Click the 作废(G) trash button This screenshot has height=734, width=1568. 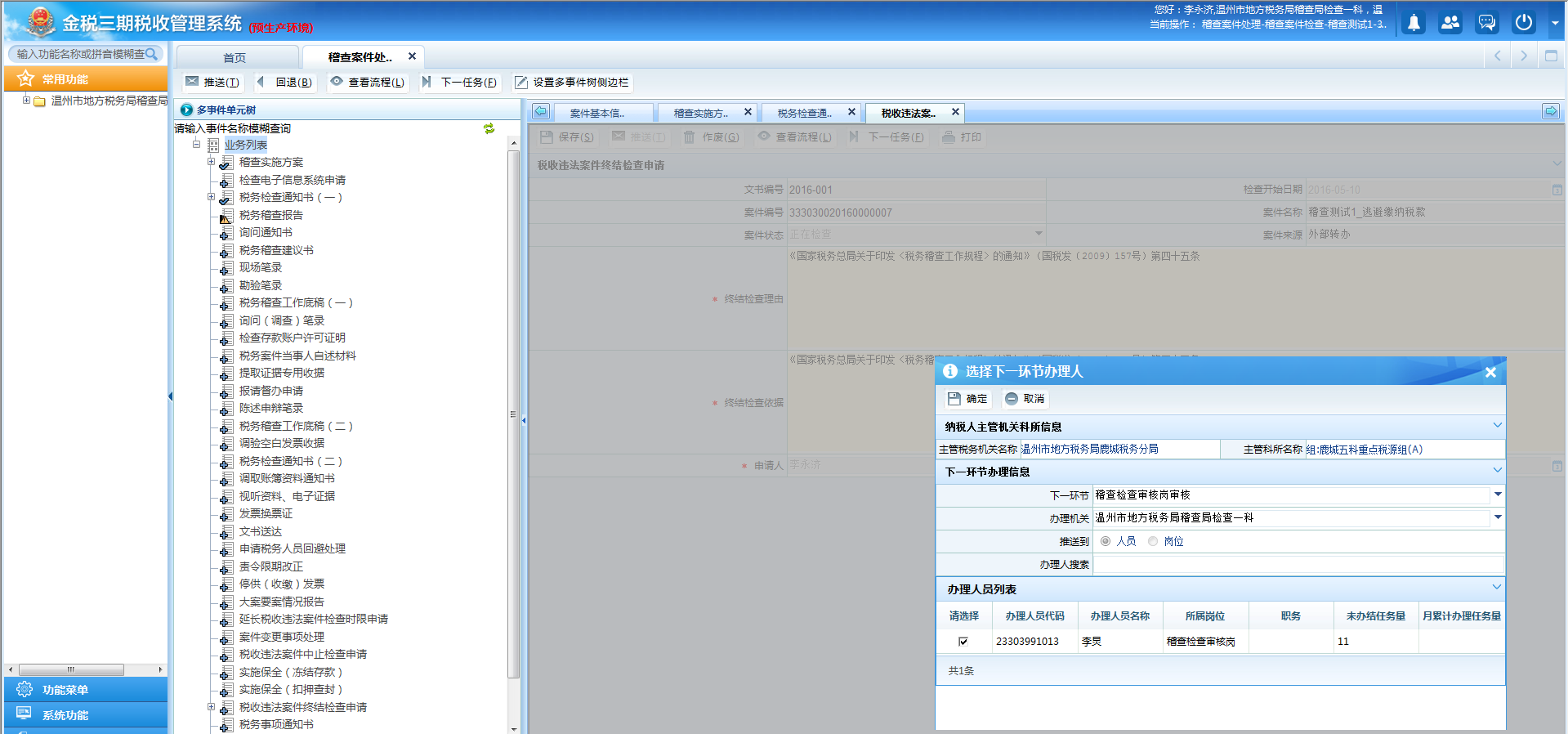711,137
